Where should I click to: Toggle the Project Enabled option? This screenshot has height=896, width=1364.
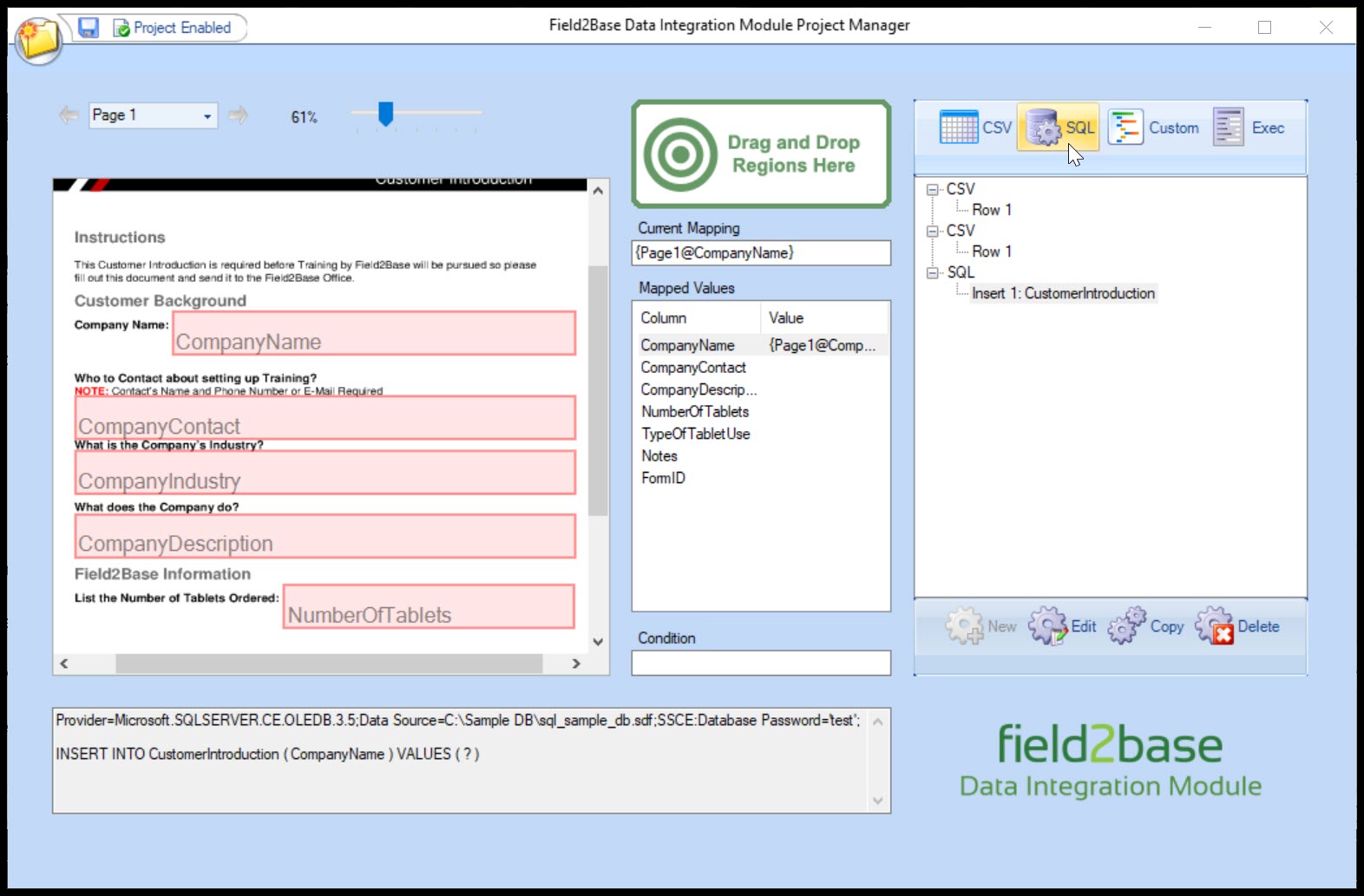[x=173, y=28]
